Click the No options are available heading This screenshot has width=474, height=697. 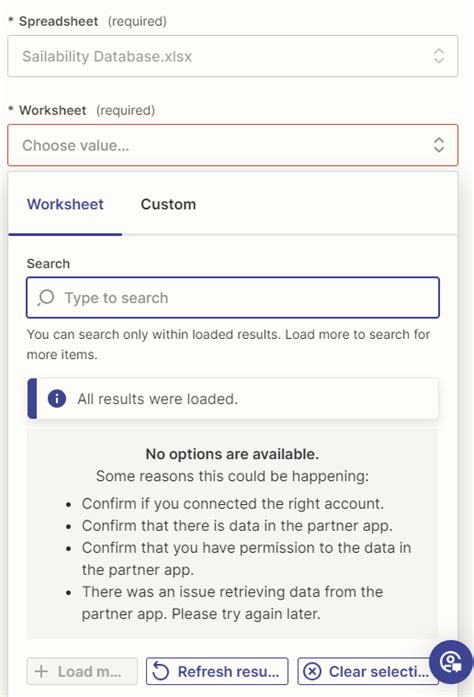pos(232,454)
